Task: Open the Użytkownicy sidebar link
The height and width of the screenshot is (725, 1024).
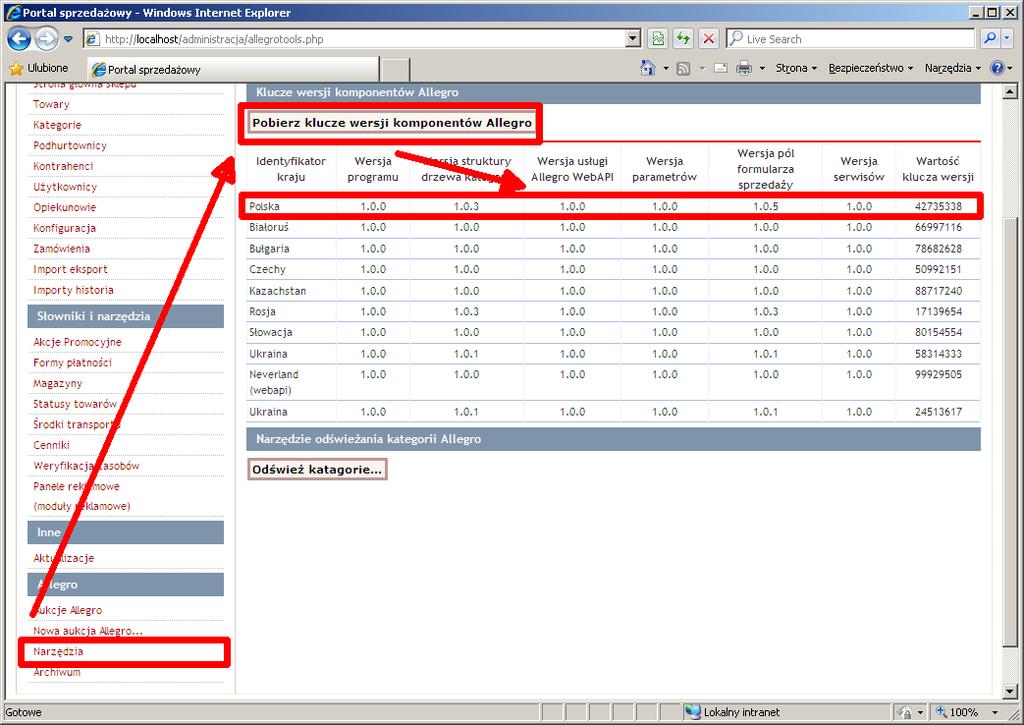Action: [x=65, y=187]
